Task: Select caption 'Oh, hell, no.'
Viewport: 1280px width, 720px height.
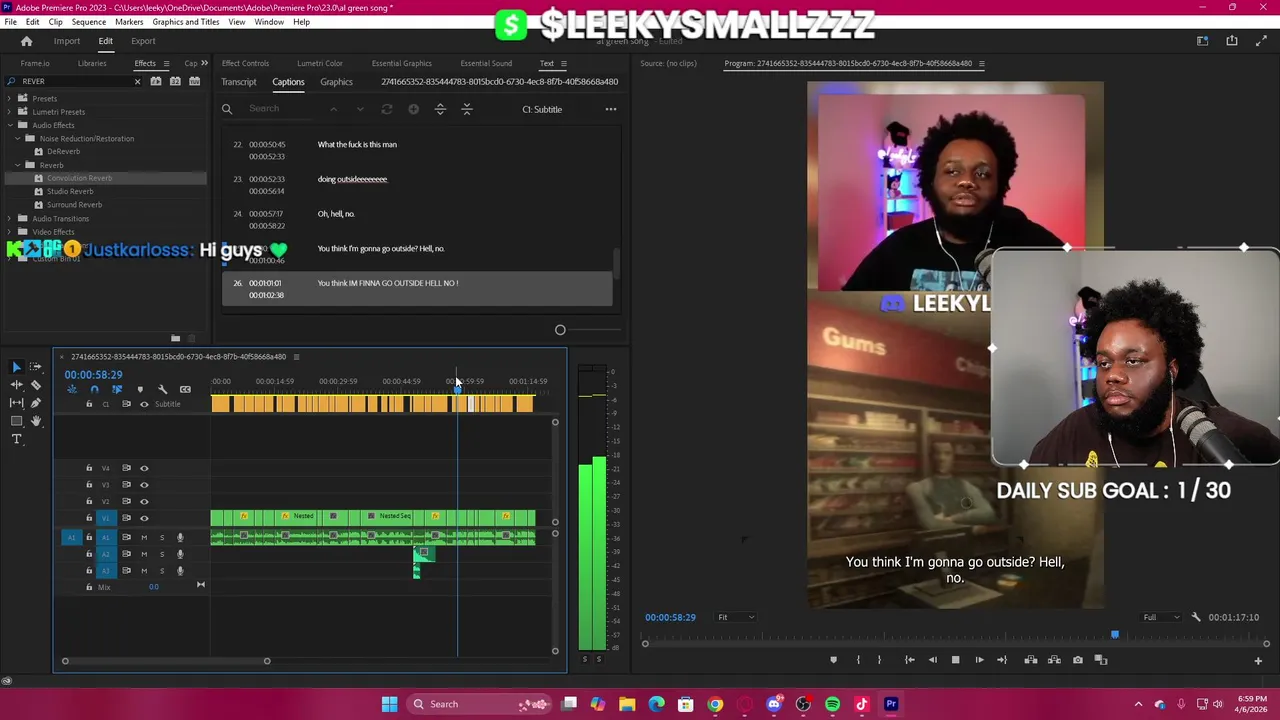Action: [x=336, y=214]
